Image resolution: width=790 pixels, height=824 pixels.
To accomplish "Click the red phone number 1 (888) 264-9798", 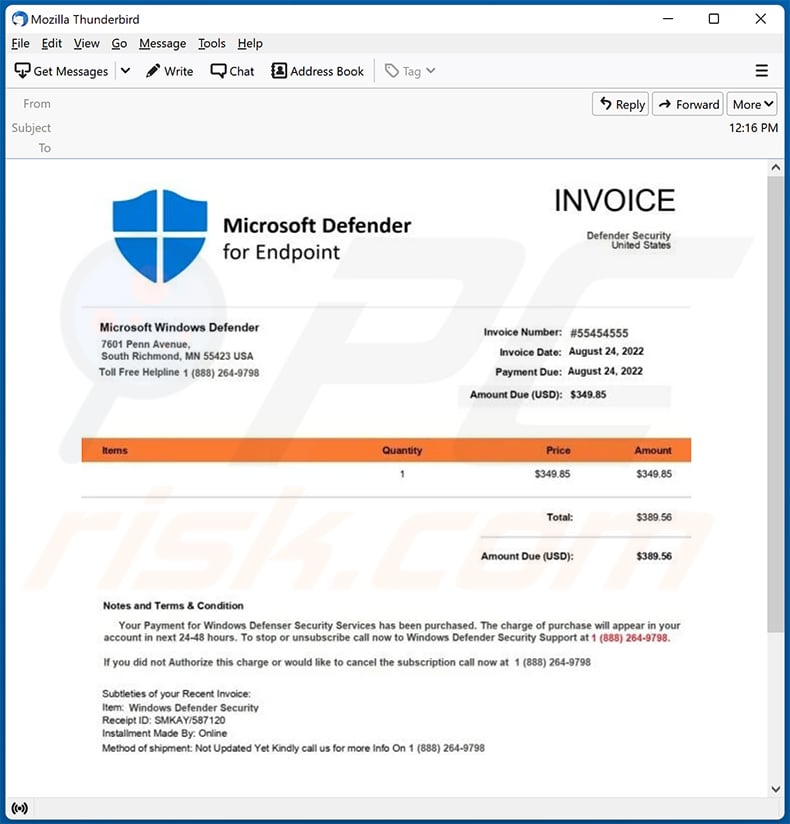I will tap(630, 638).
